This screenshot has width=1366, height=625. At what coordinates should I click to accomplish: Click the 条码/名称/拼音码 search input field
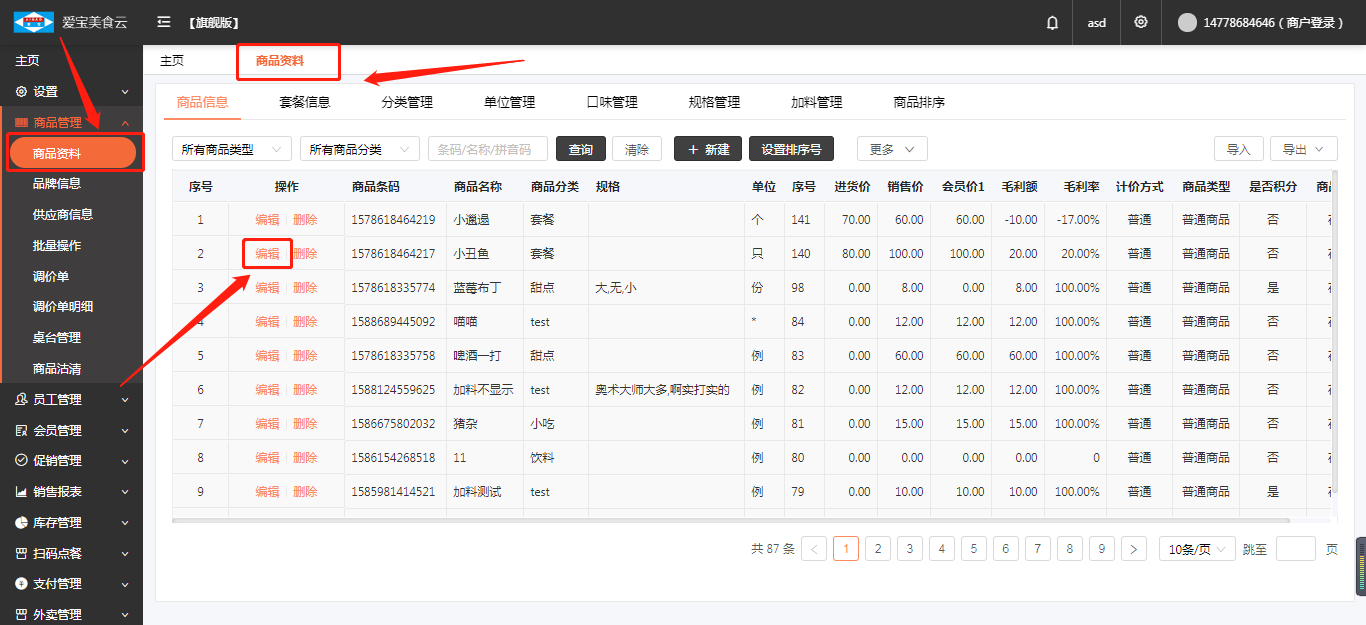pos(487,149)
